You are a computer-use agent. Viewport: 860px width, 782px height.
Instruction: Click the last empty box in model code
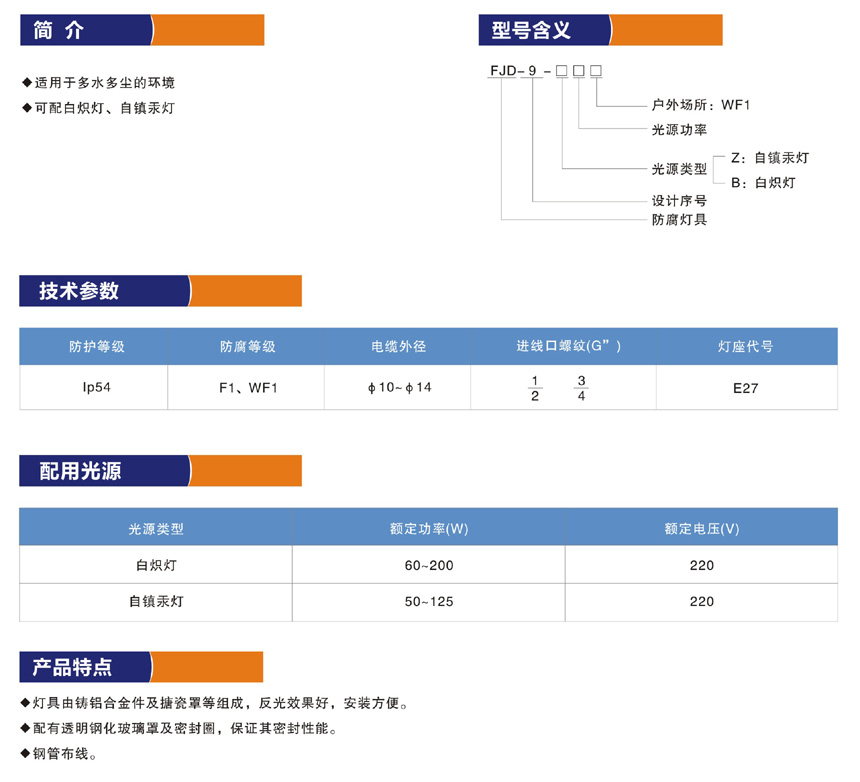[596, 71]
